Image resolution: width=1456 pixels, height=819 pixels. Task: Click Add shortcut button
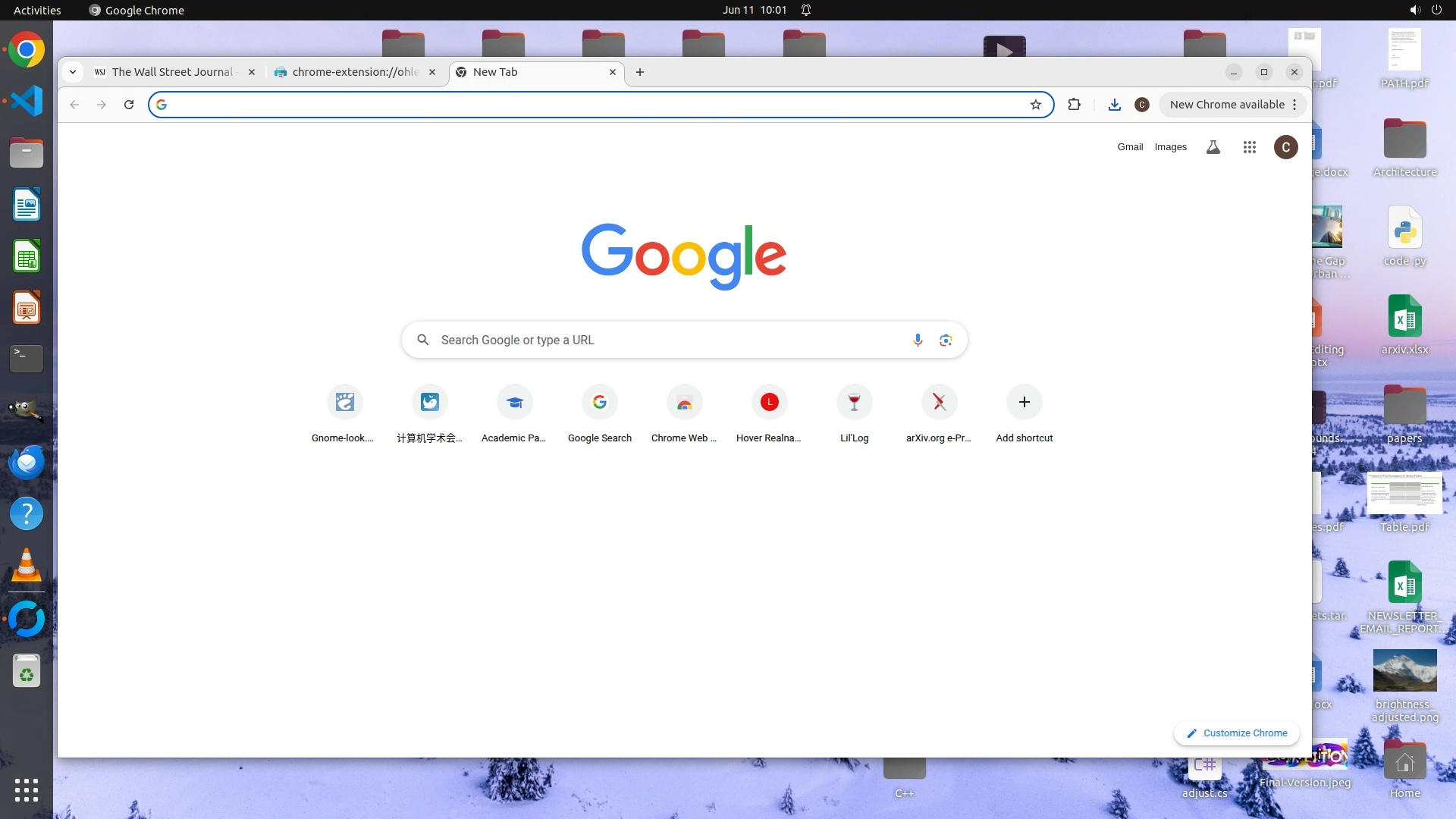[1024, 403]
